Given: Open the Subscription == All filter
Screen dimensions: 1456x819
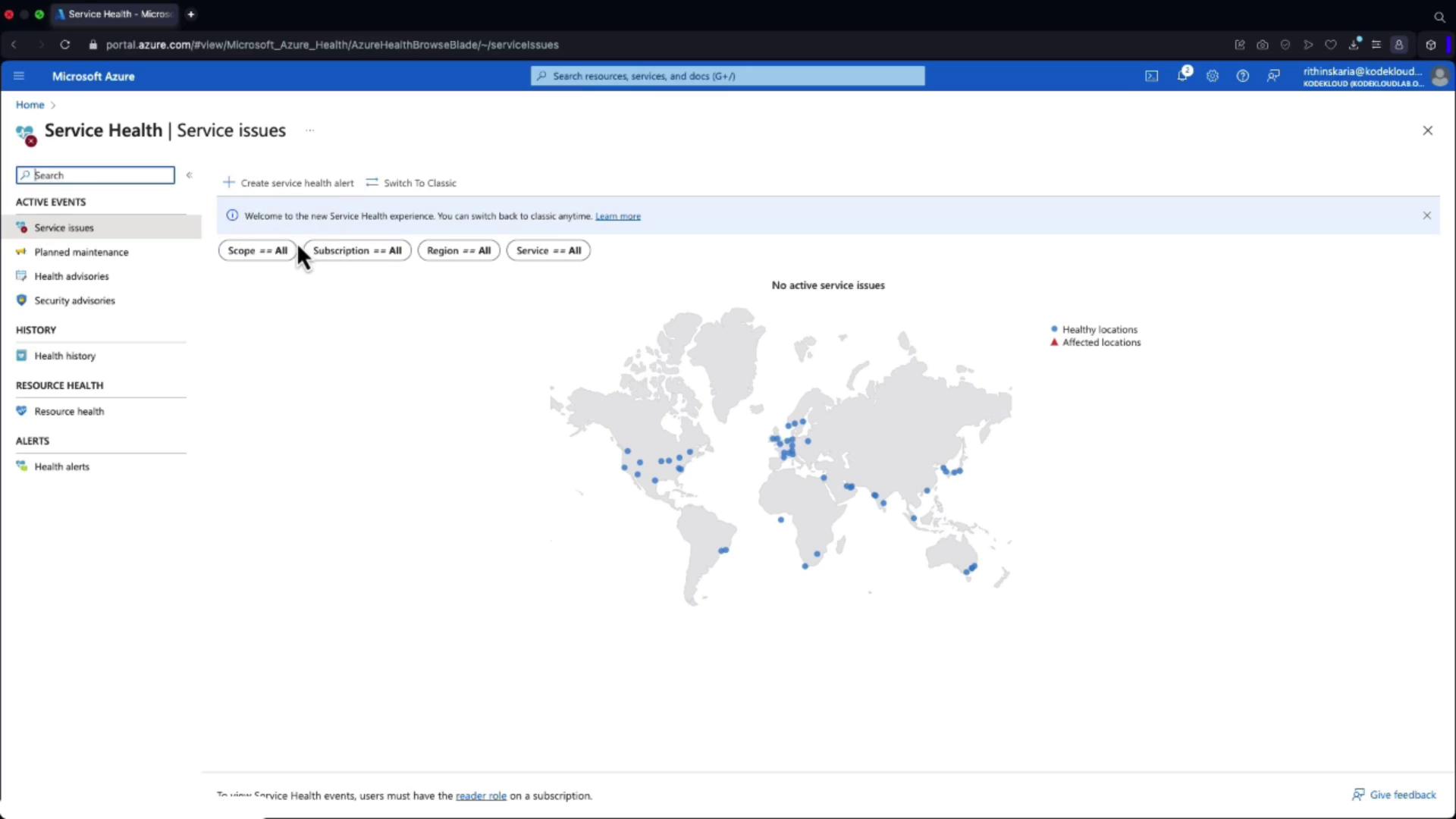Looking at the screenshot, I should (357, 250).
